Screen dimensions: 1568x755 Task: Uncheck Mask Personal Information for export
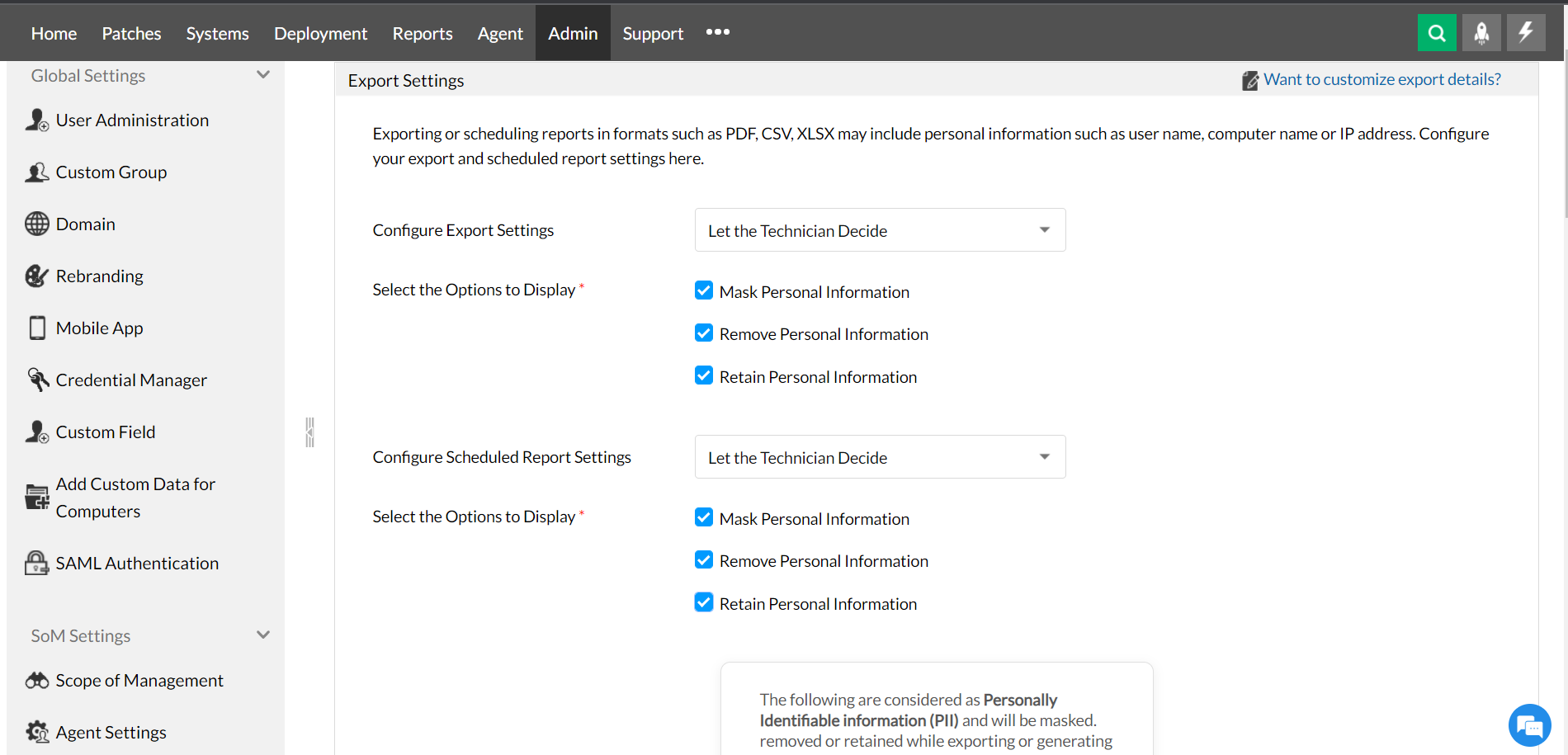click(704, 290)
